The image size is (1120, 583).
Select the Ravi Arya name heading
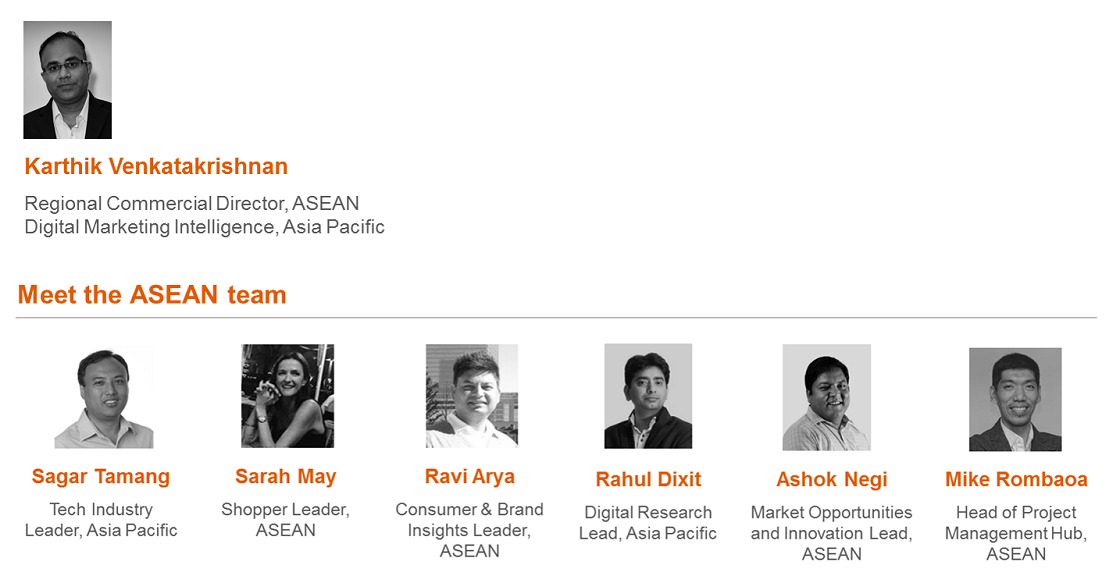point(469,477)
